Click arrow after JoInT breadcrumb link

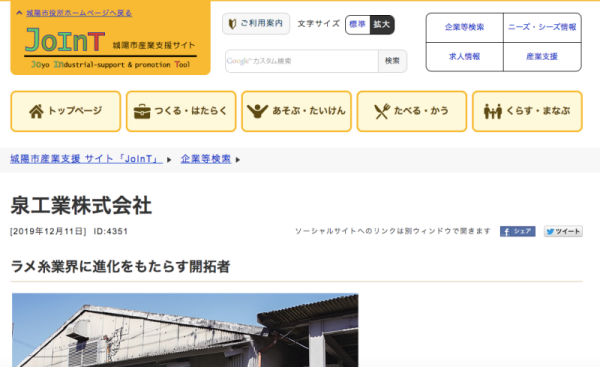[x=169, y=160]
